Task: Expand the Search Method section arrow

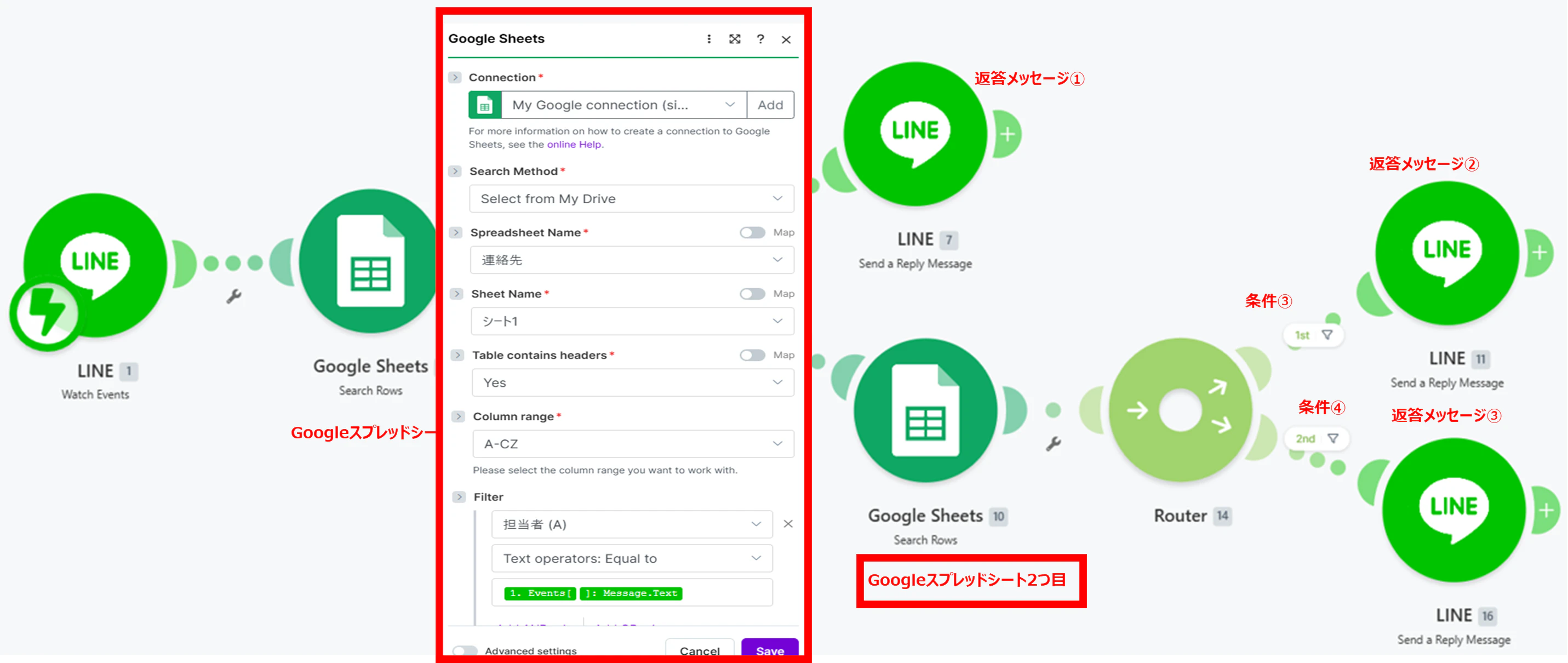Action: 455,171
